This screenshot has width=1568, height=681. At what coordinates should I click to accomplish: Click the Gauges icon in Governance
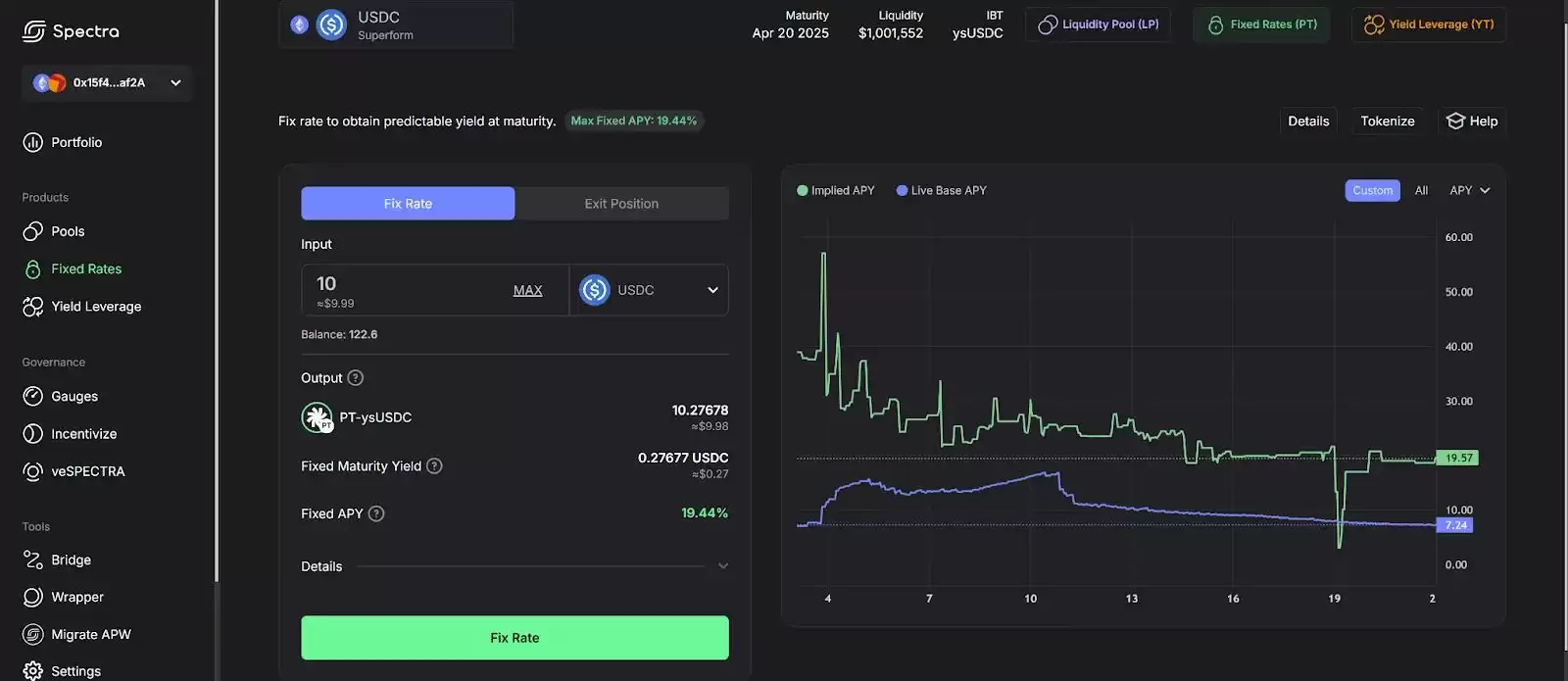[32, 396]
